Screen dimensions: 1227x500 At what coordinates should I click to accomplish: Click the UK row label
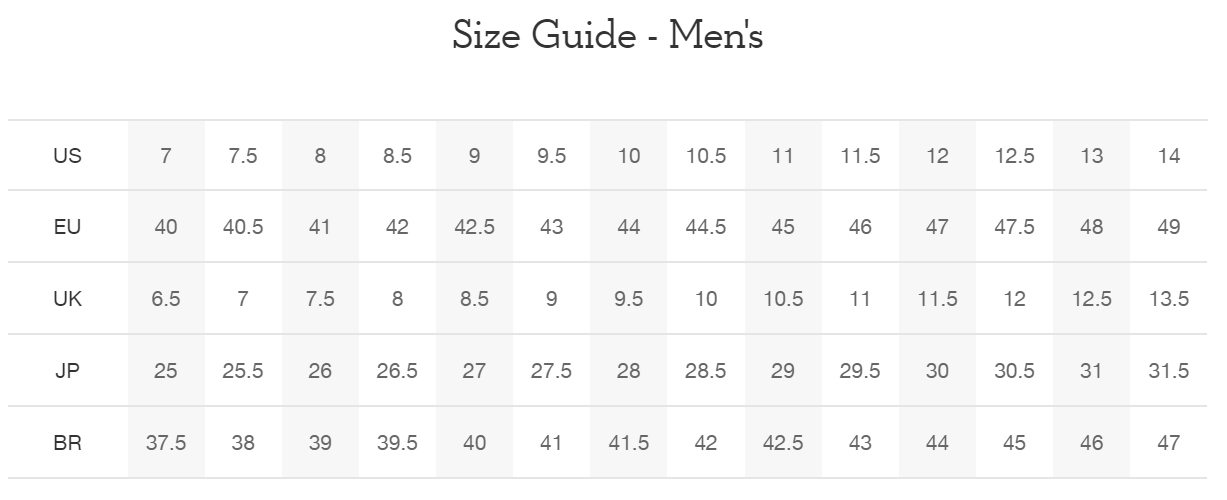pyautogui.click(x=68, y=299)
